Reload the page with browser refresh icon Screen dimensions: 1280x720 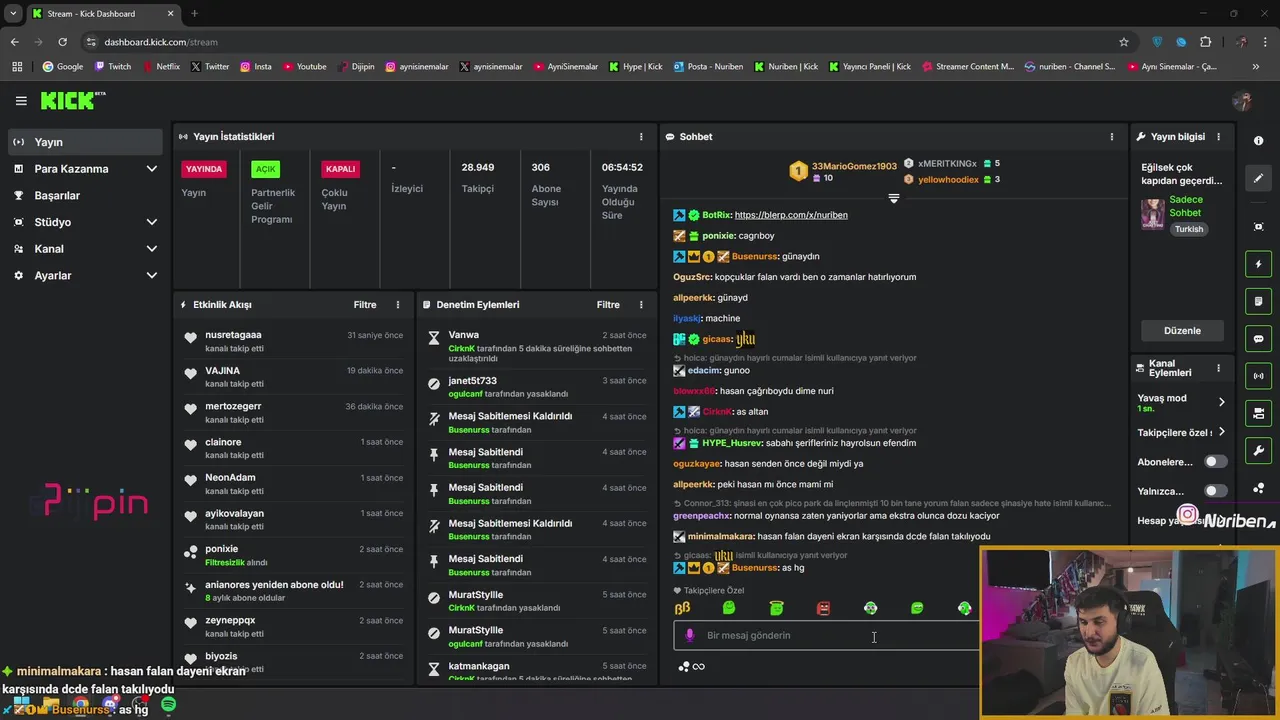(x=62, y=42)
